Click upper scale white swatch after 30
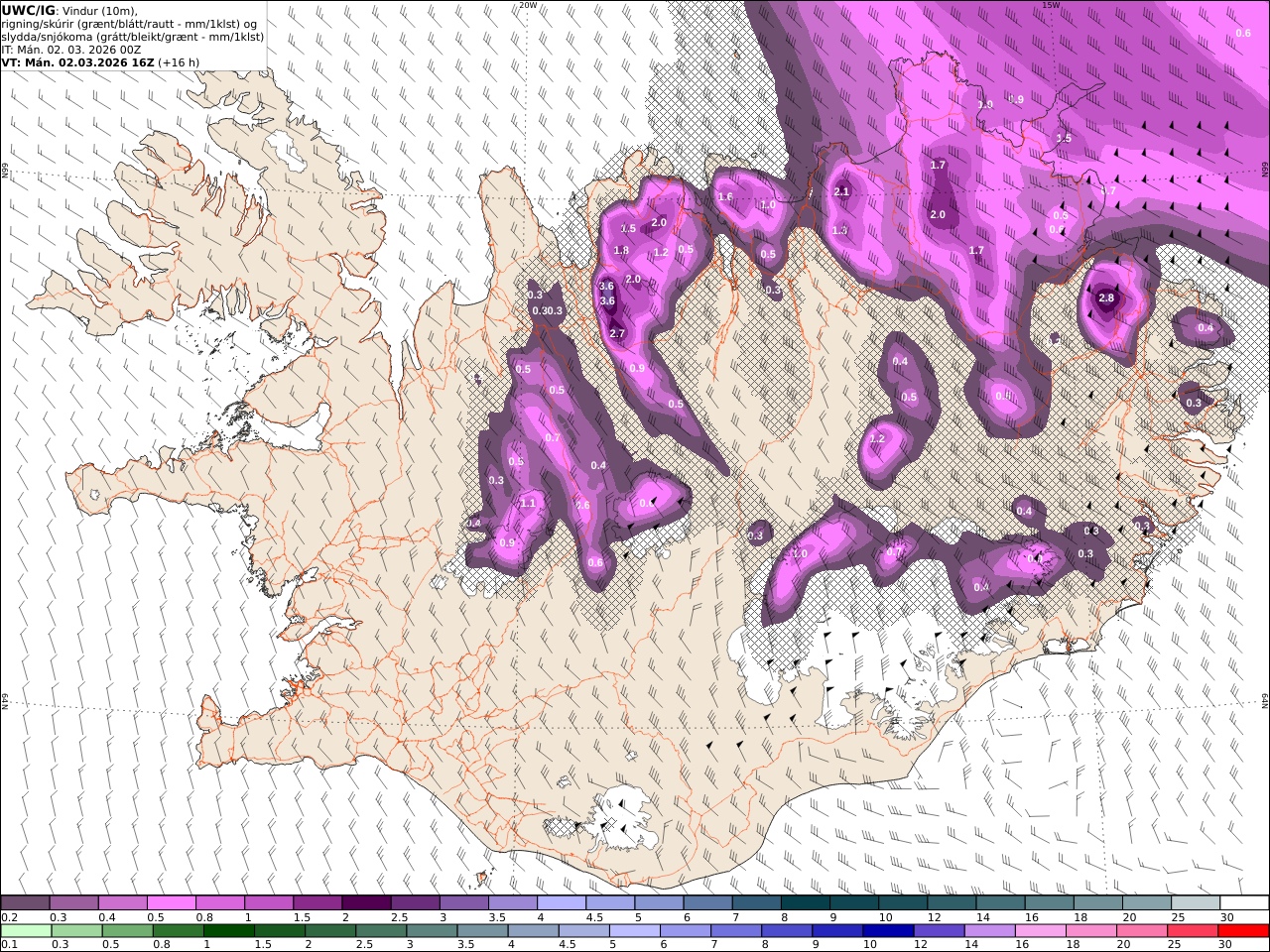The height and width of the screenshot is (952, 1270). (x=1244, y=902)
